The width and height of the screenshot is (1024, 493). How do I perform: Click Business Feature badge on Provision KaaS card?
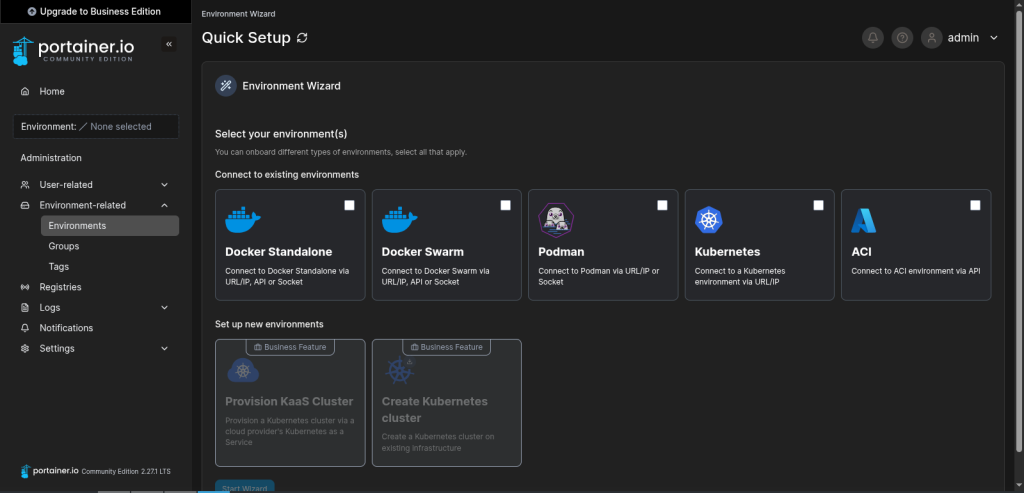click(x=290, y=347)
